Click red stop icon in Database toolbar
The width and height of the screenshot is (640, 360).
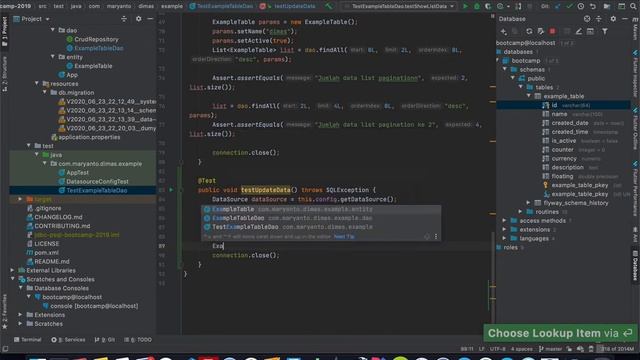click(552, 31)
